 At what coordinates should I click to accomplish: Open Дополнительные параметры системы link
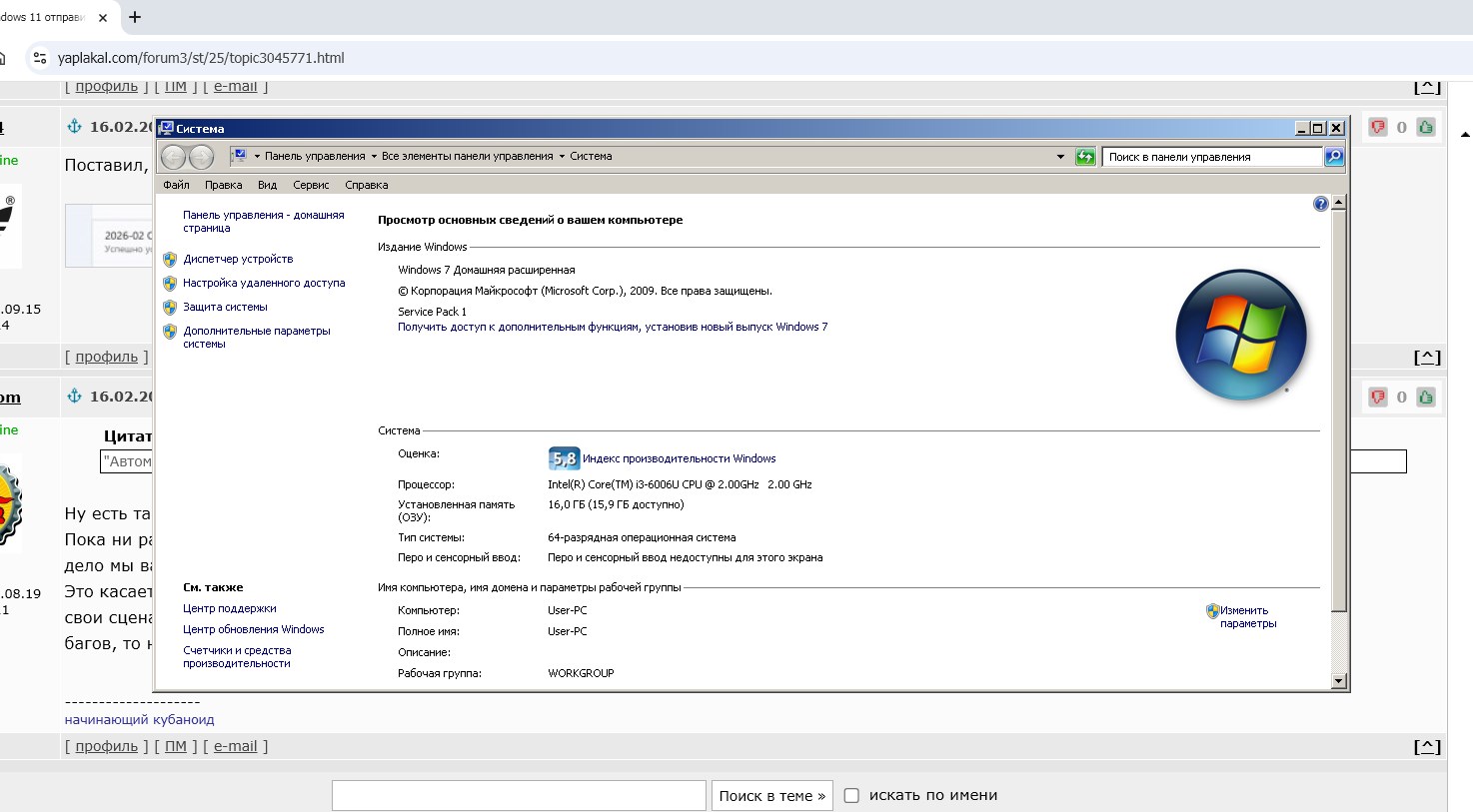257,338
